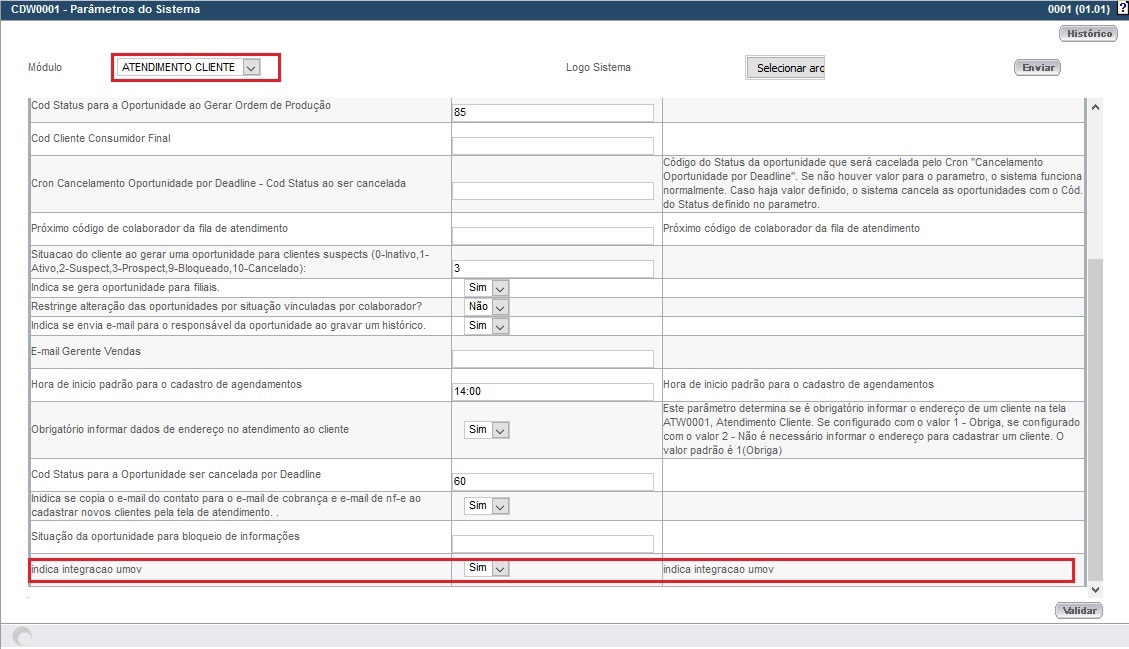Click the Selecionar arquivo button for Logo Sistema

pyautogui.click(x=784, y=67)
